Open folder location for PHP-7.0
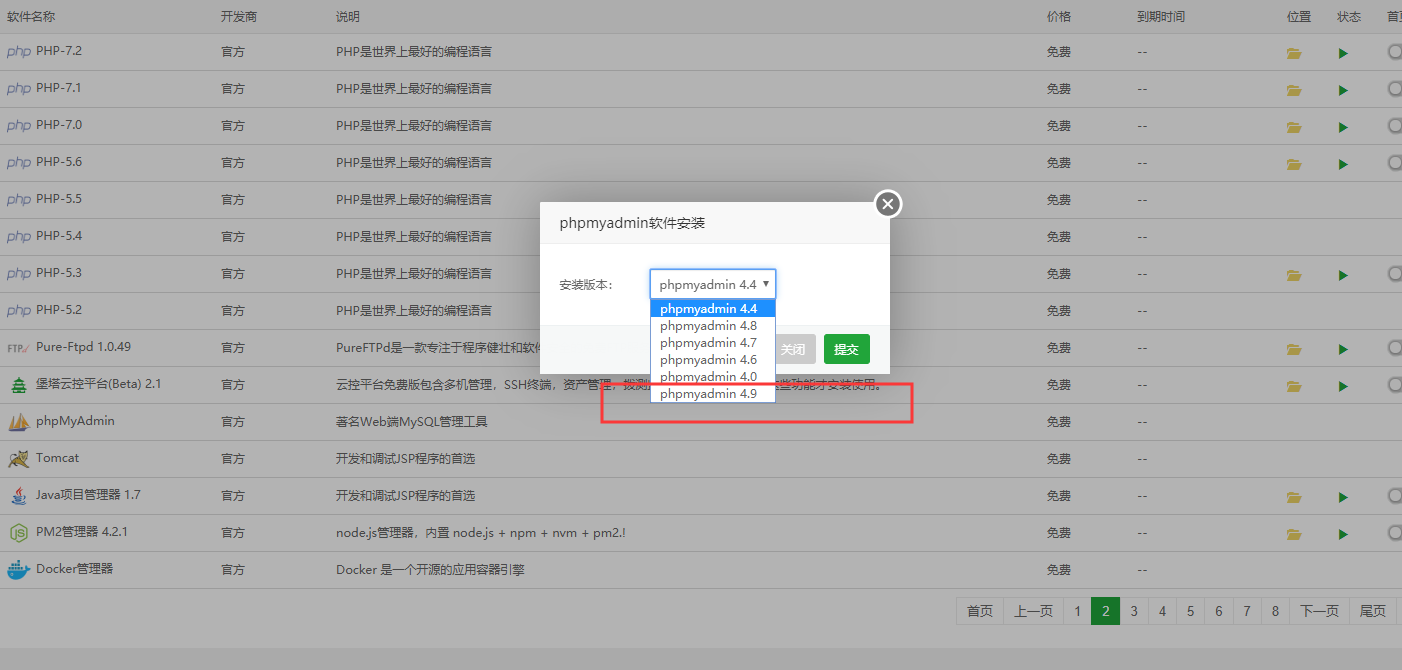Screen dimensions: 1402x670 (x=1294, y=127)
